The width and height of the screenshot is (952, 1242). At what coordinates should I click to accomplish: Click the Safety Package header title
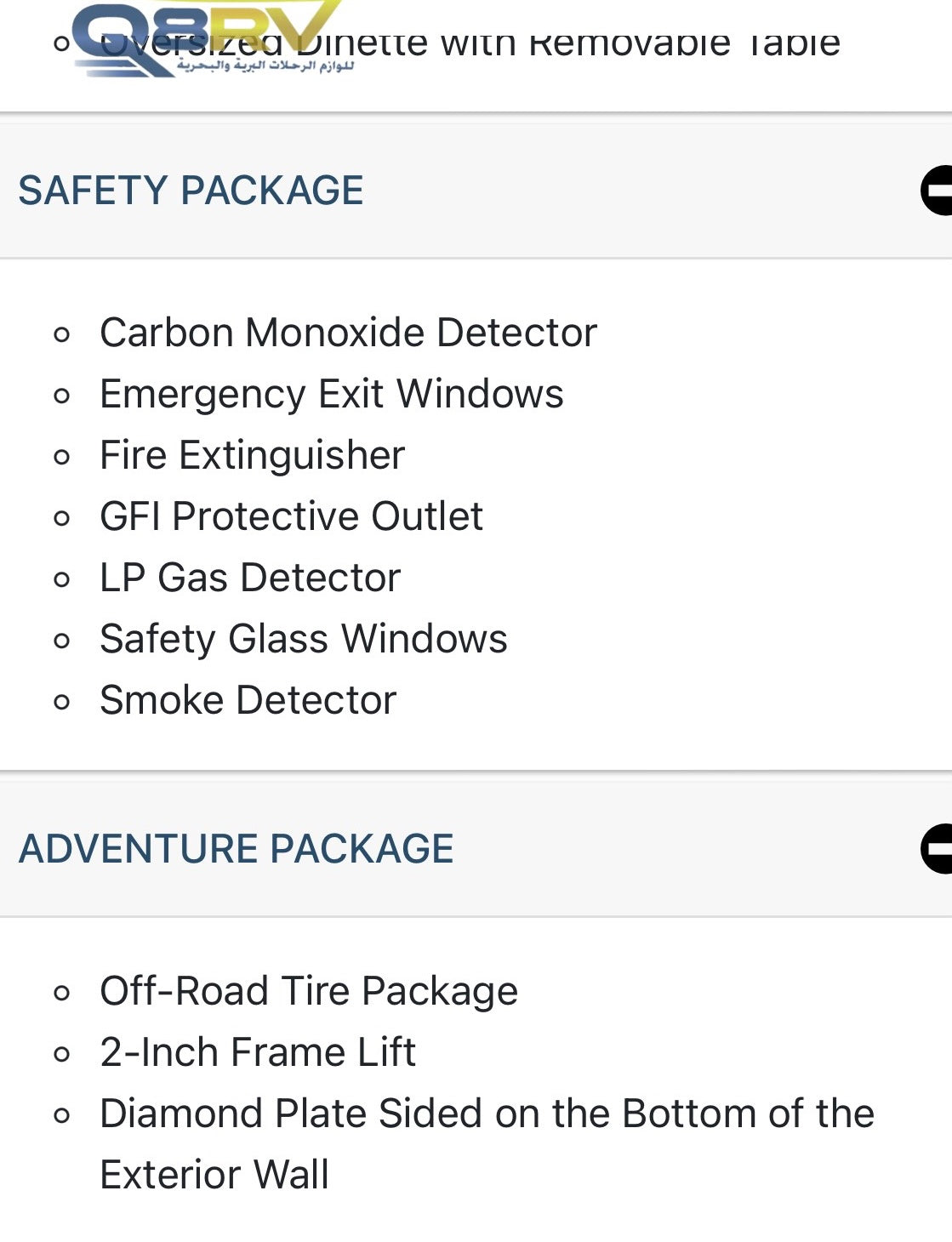[191, 191]
